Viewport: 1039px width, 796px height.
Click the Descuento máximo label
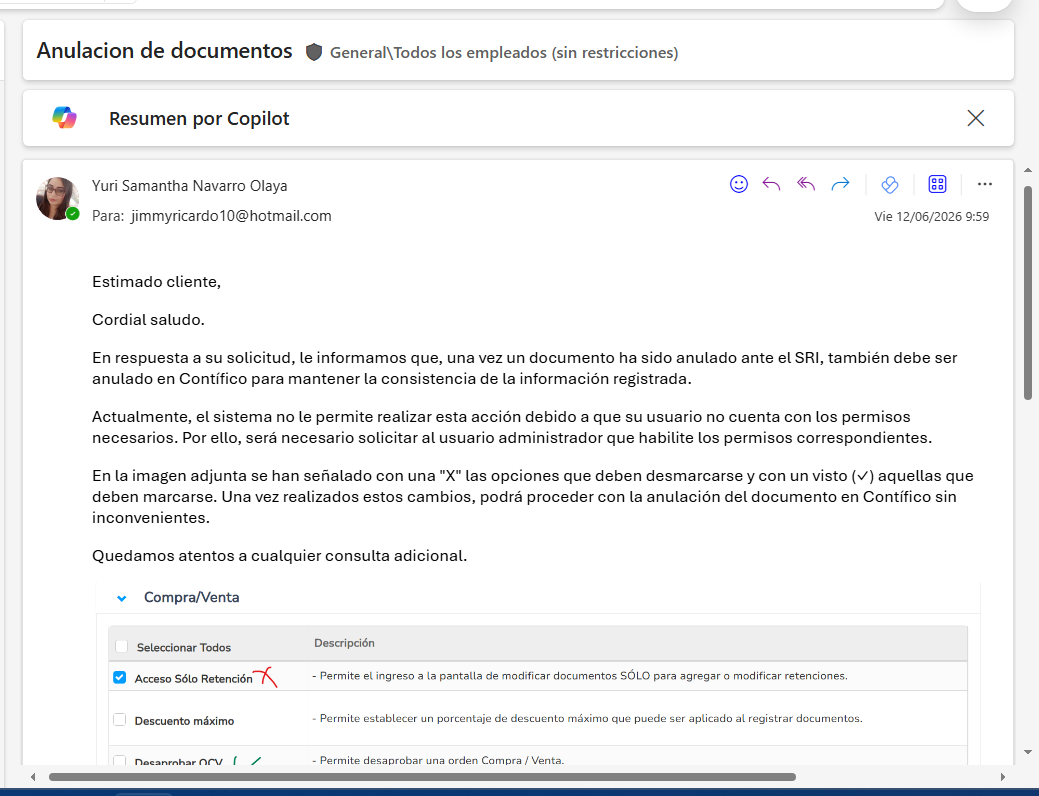[x=184, y=721]
